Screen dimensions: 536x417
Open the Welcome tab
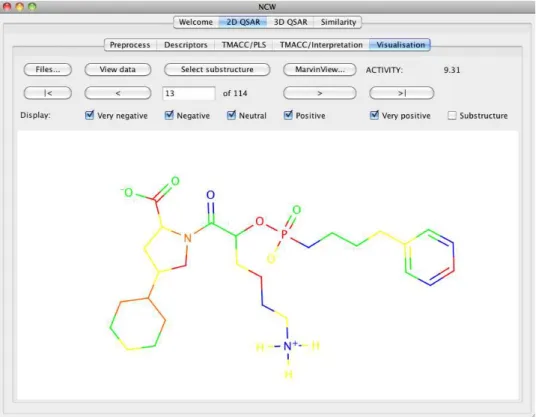coord(196,22)
